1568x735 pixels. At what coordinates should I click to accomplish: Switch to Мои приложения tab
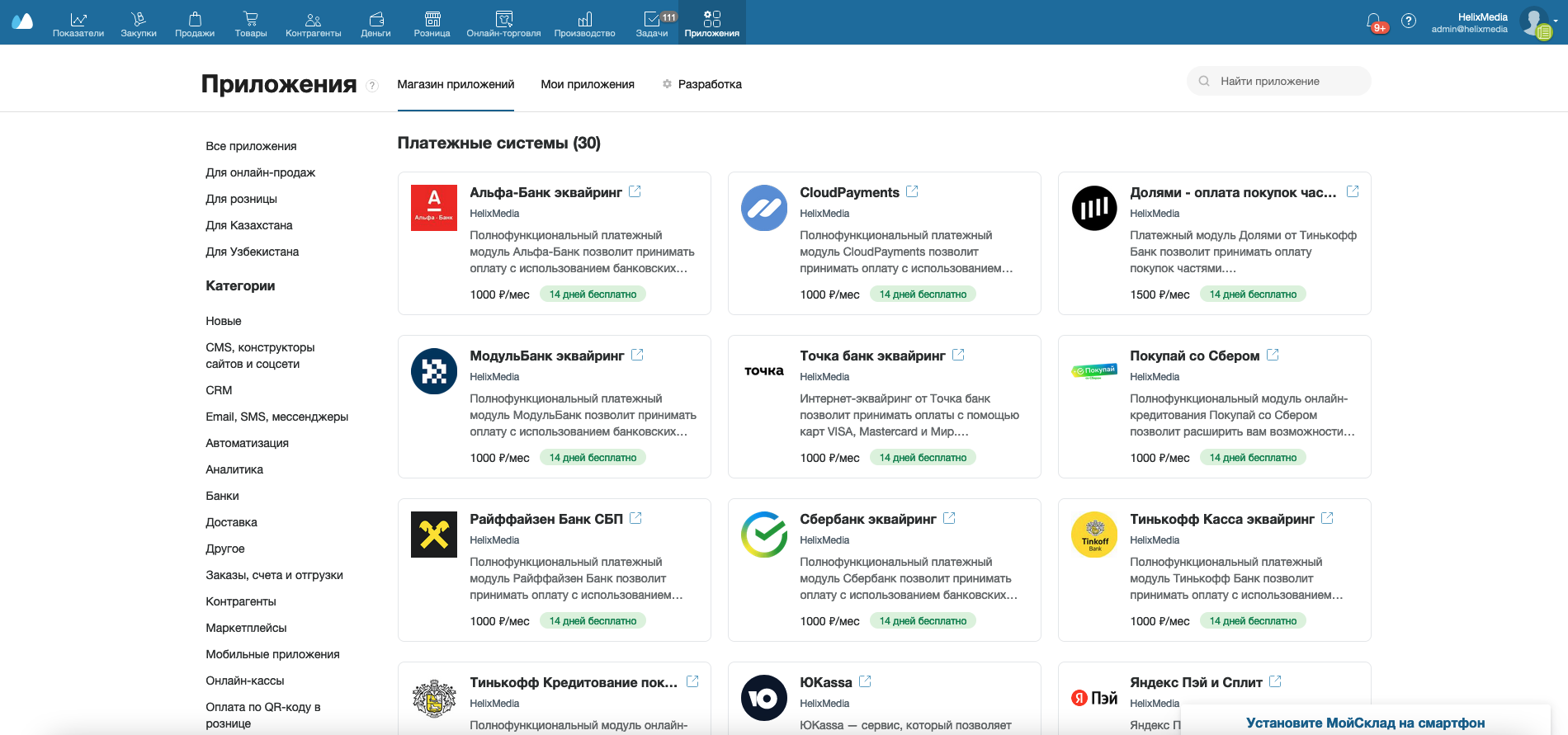tap(588, 84)
